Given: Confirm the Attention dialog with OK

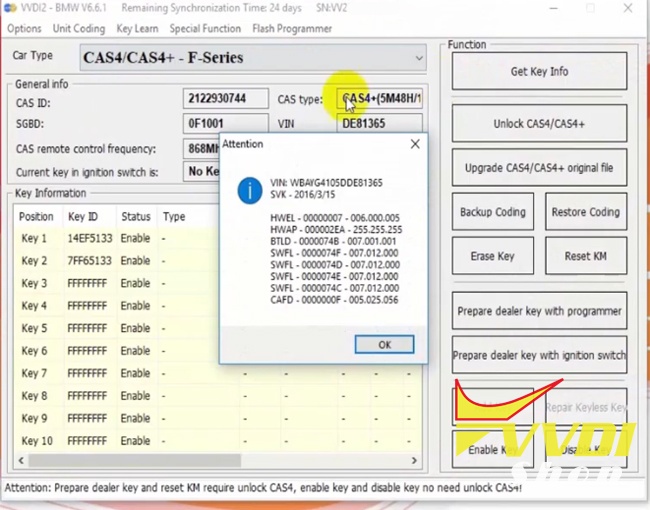Looking at the screenshot, I should click(384, 345).
